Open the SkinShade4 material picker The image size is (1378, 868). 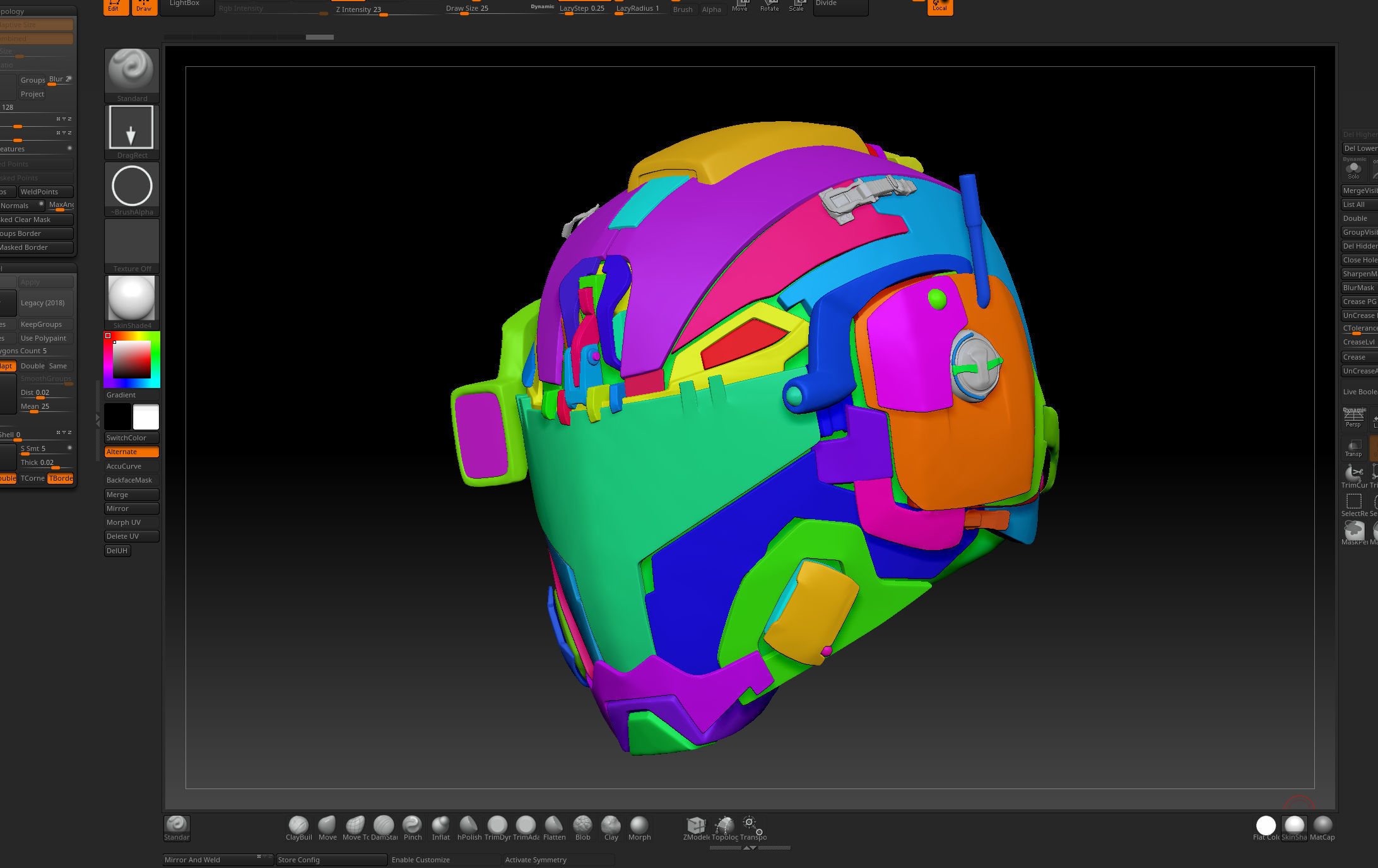pos(132,298)
